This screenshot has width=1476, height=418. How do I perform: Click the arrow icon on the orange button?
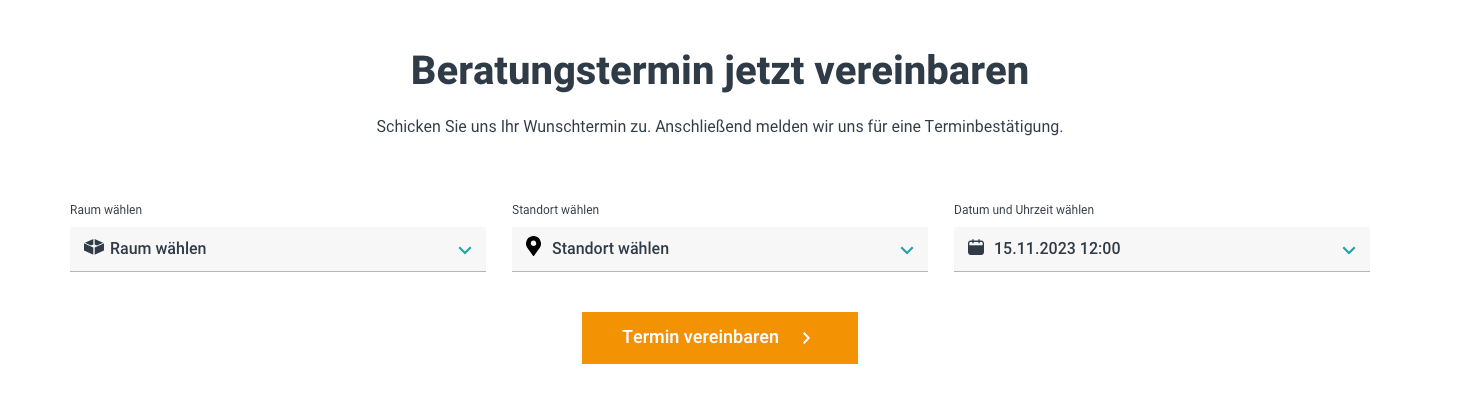[x=807, y=338]
